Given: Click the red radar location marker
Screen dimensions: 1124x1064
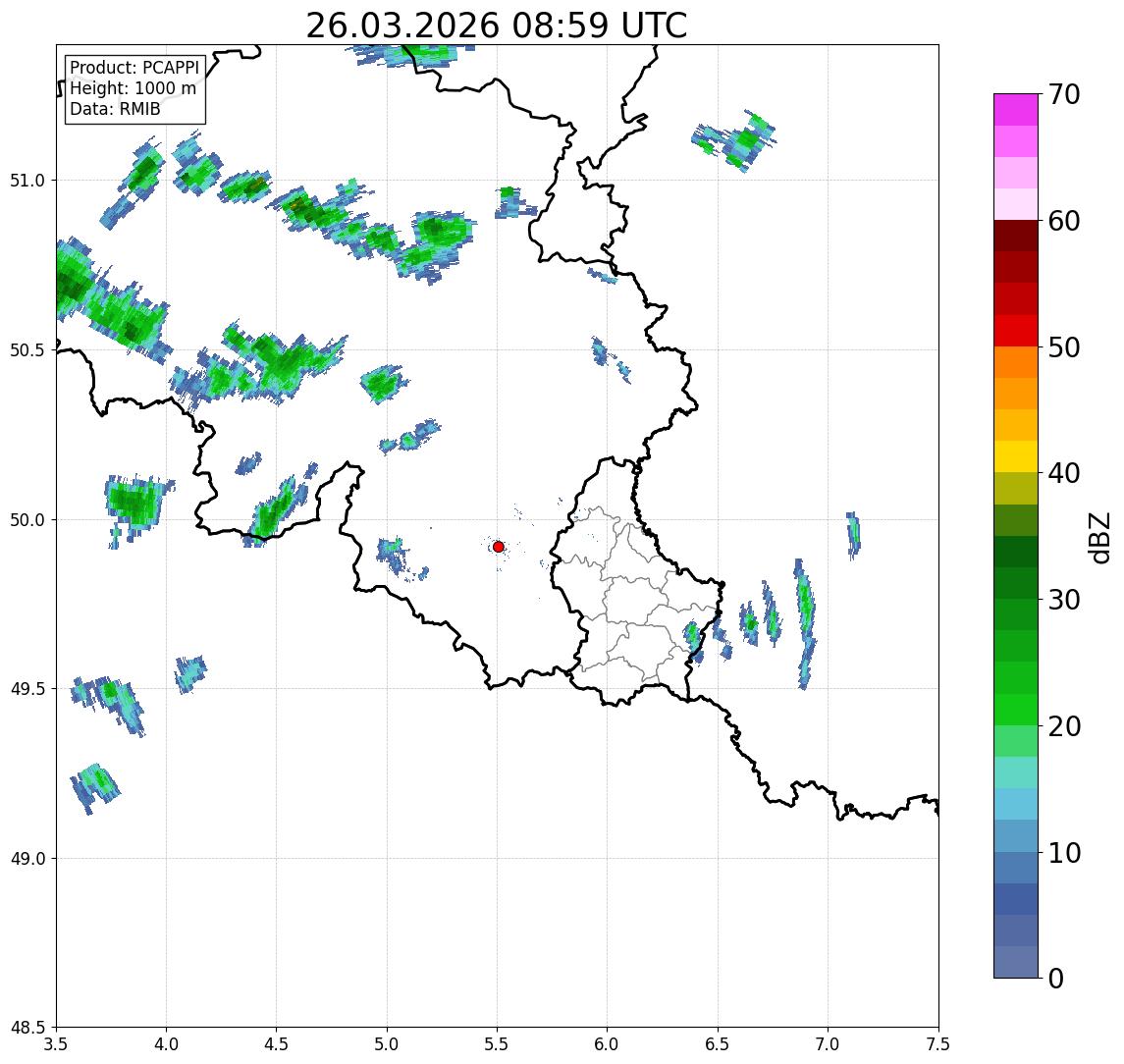Looking at the screenshot, I should point(499,547).
